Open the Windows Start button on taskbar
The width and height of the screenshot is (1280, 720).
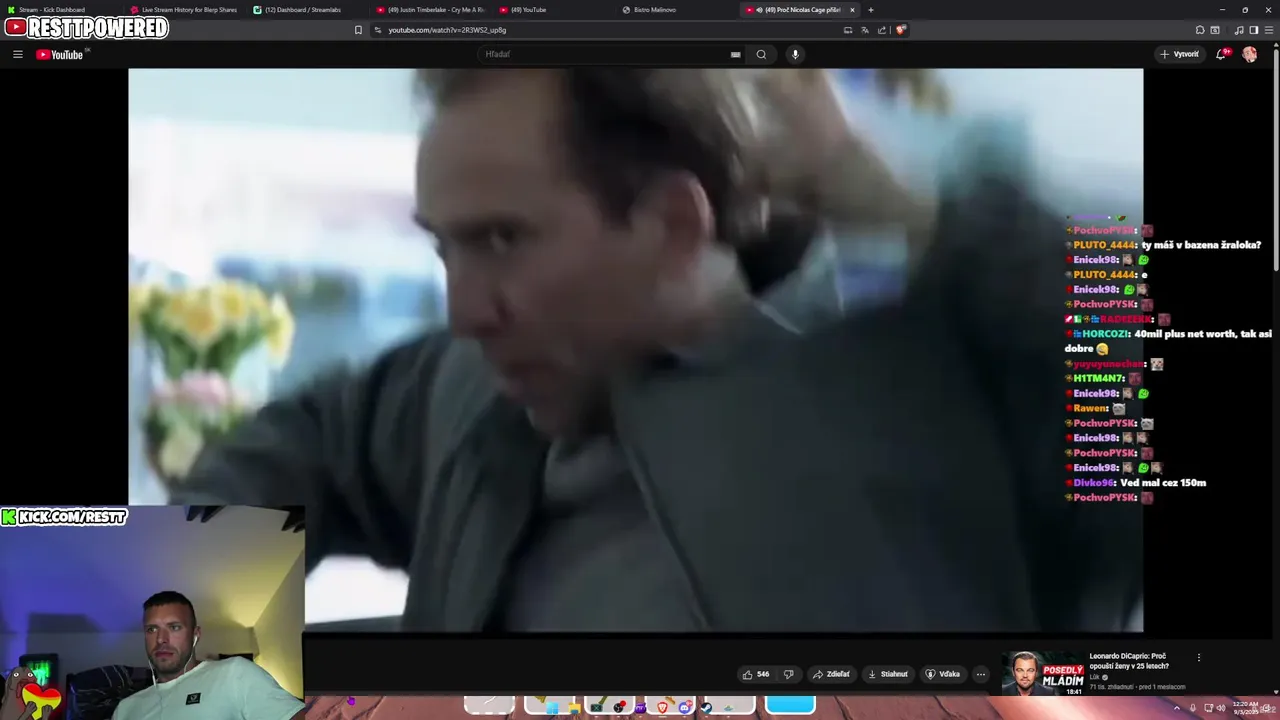pyautogui.click(x=552, y=708)
